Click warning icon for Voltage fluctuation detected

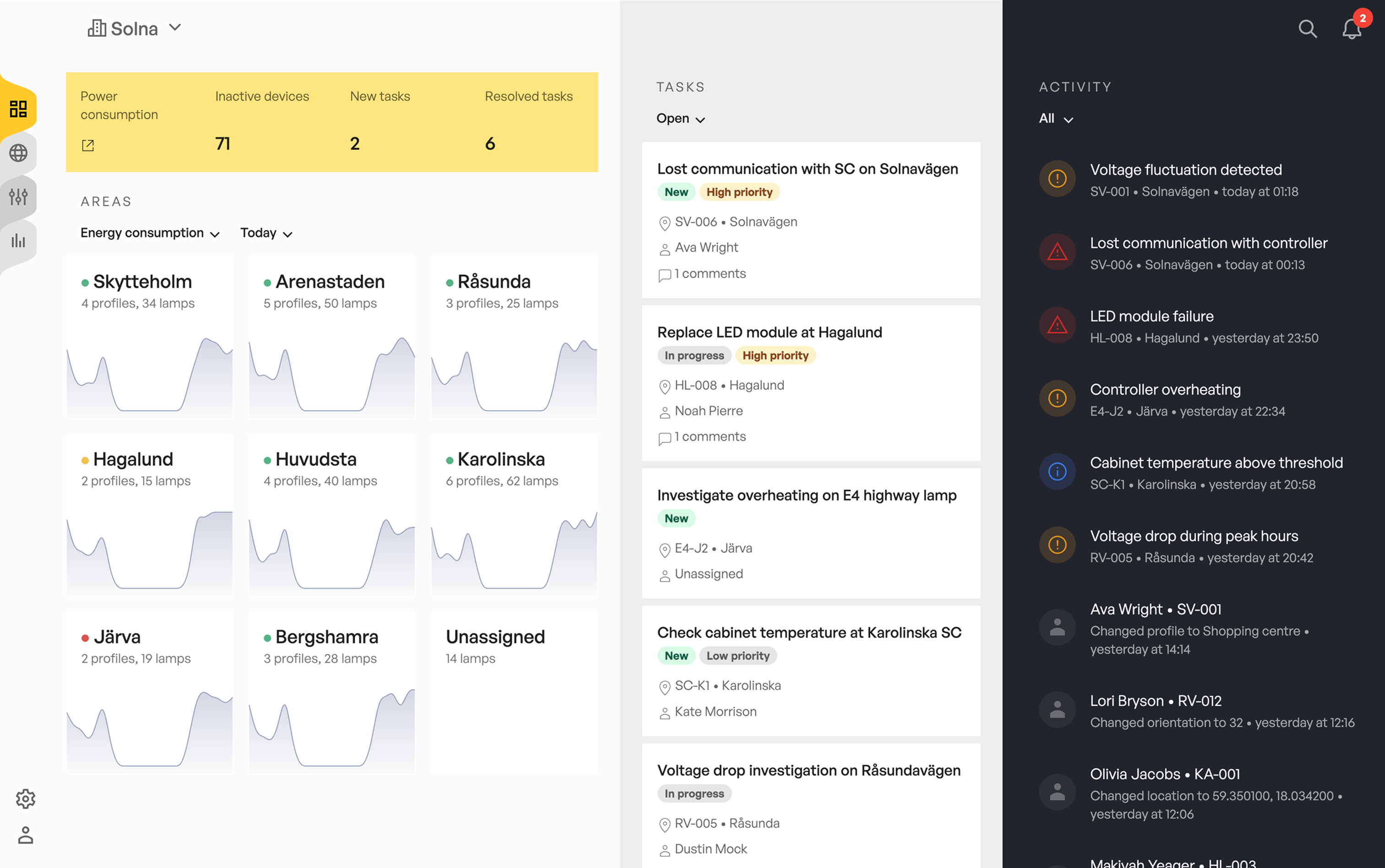pos(1057,179)
